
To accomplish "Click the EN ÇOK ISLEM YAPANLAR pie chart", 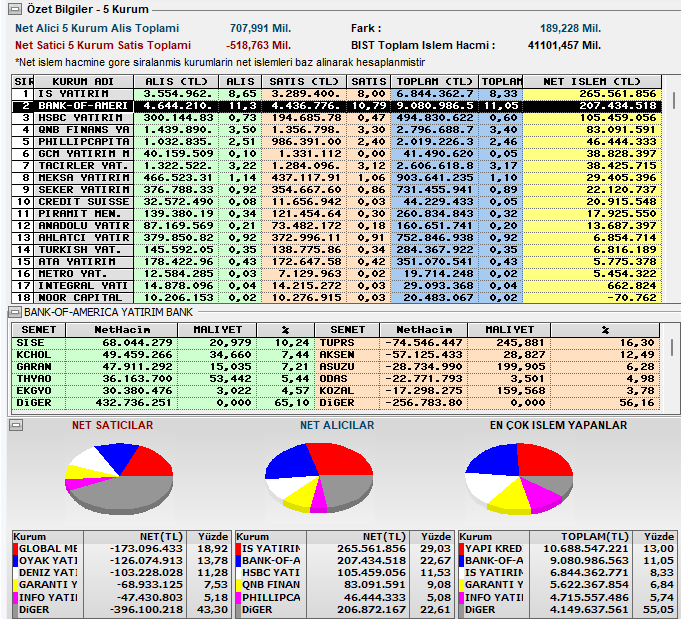I will [519, 479].
